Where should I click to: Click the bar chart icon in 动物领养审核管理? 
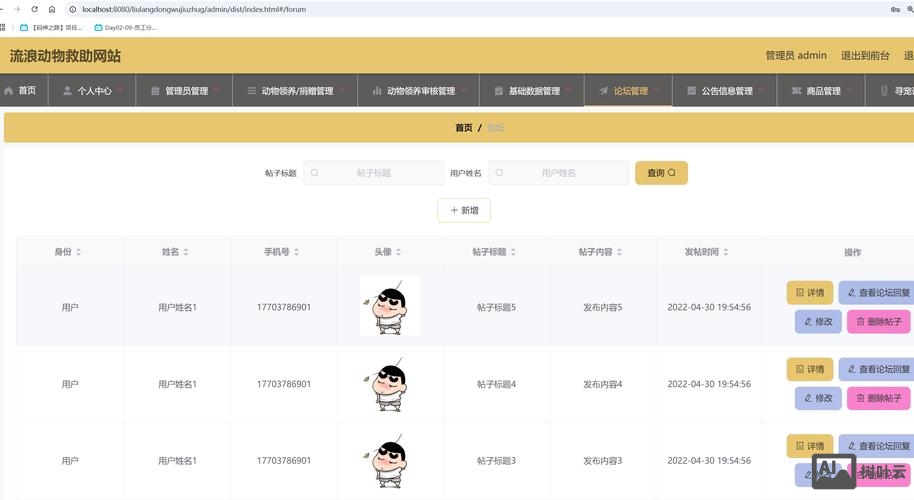pyautogui.click(x=377, y=90)
